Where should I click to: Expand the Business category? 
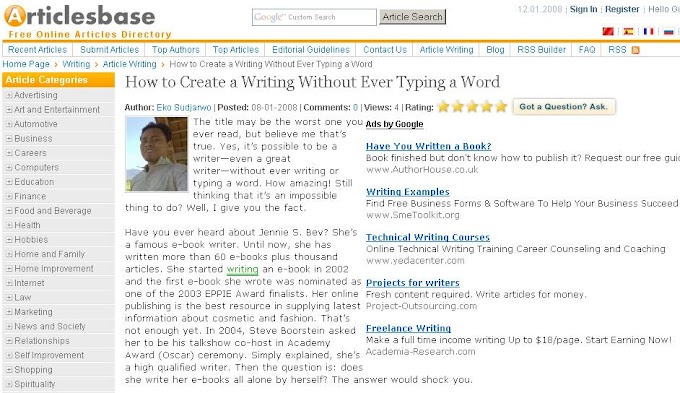pyautogui.click(x=9, y=138)
